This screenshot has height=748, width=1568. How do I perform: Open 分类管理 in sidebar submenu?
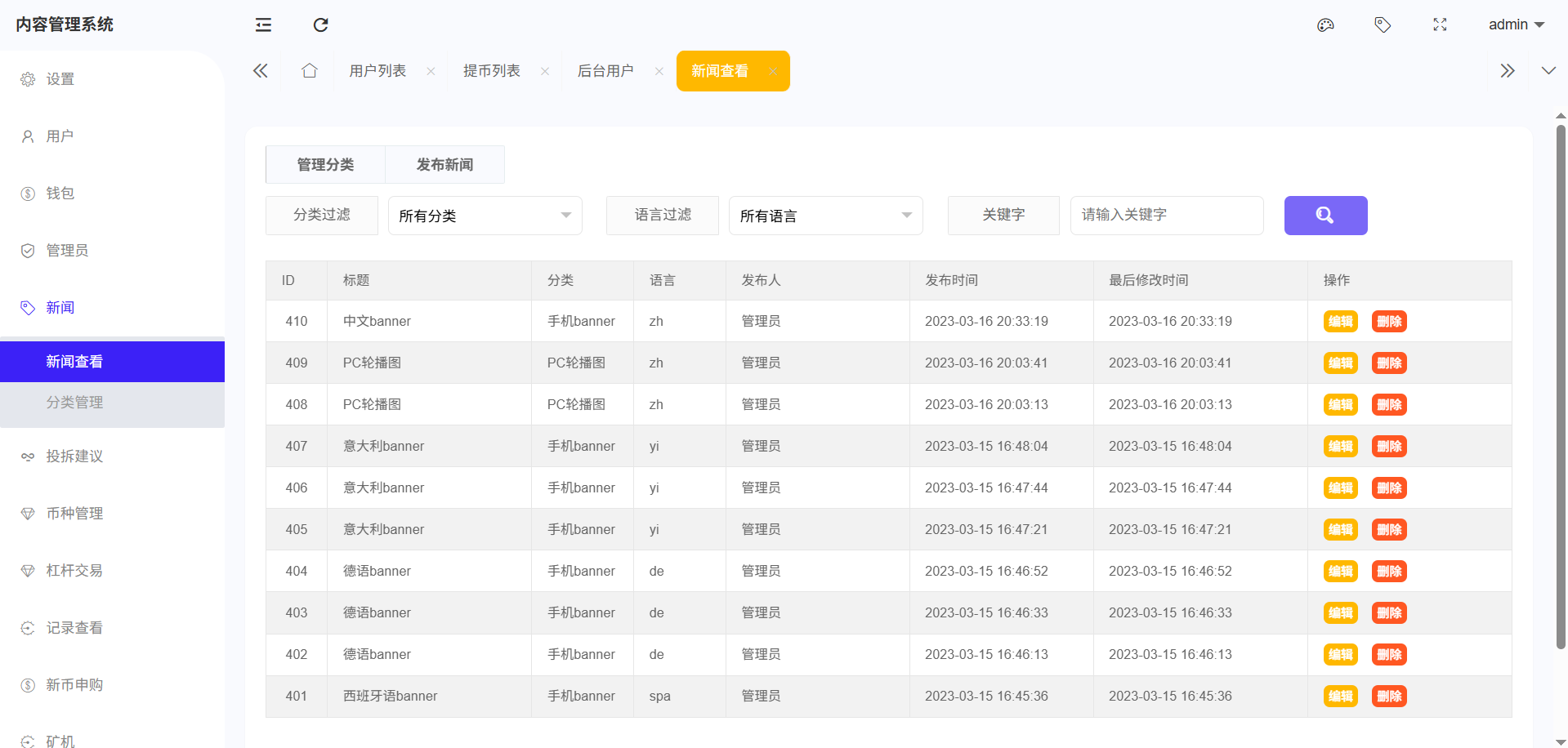(x=74, y=403)
